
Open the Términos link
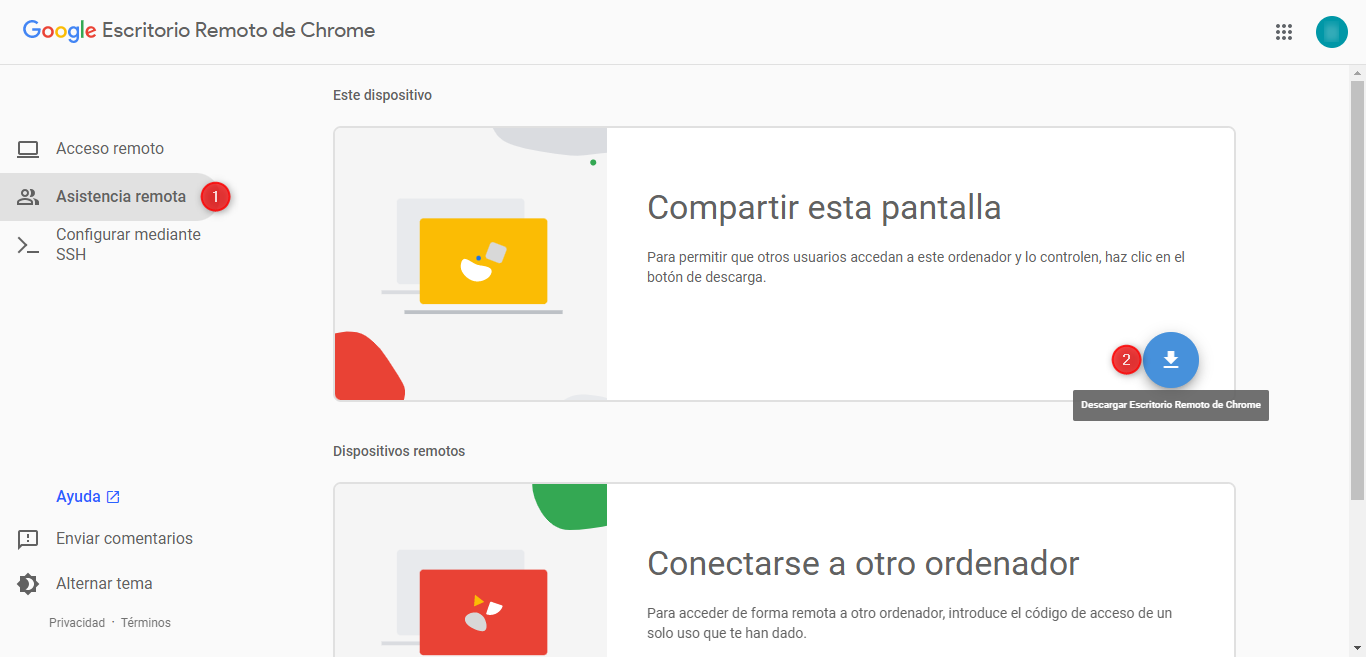pyautogui.click(x=146, y=623)
